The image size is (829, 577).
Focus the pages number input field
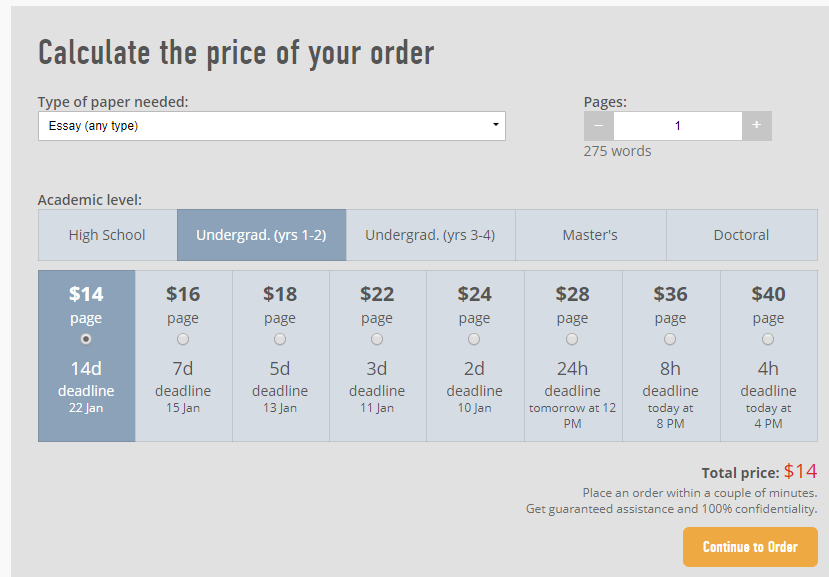tap(678, 126)
